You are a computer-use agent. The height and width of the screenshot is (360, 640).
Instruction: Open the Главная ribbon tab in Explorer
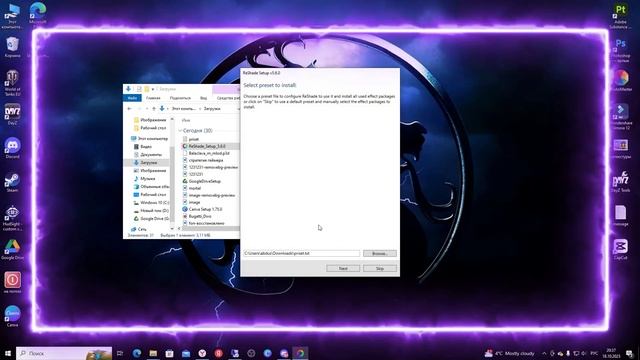[153, 98]
